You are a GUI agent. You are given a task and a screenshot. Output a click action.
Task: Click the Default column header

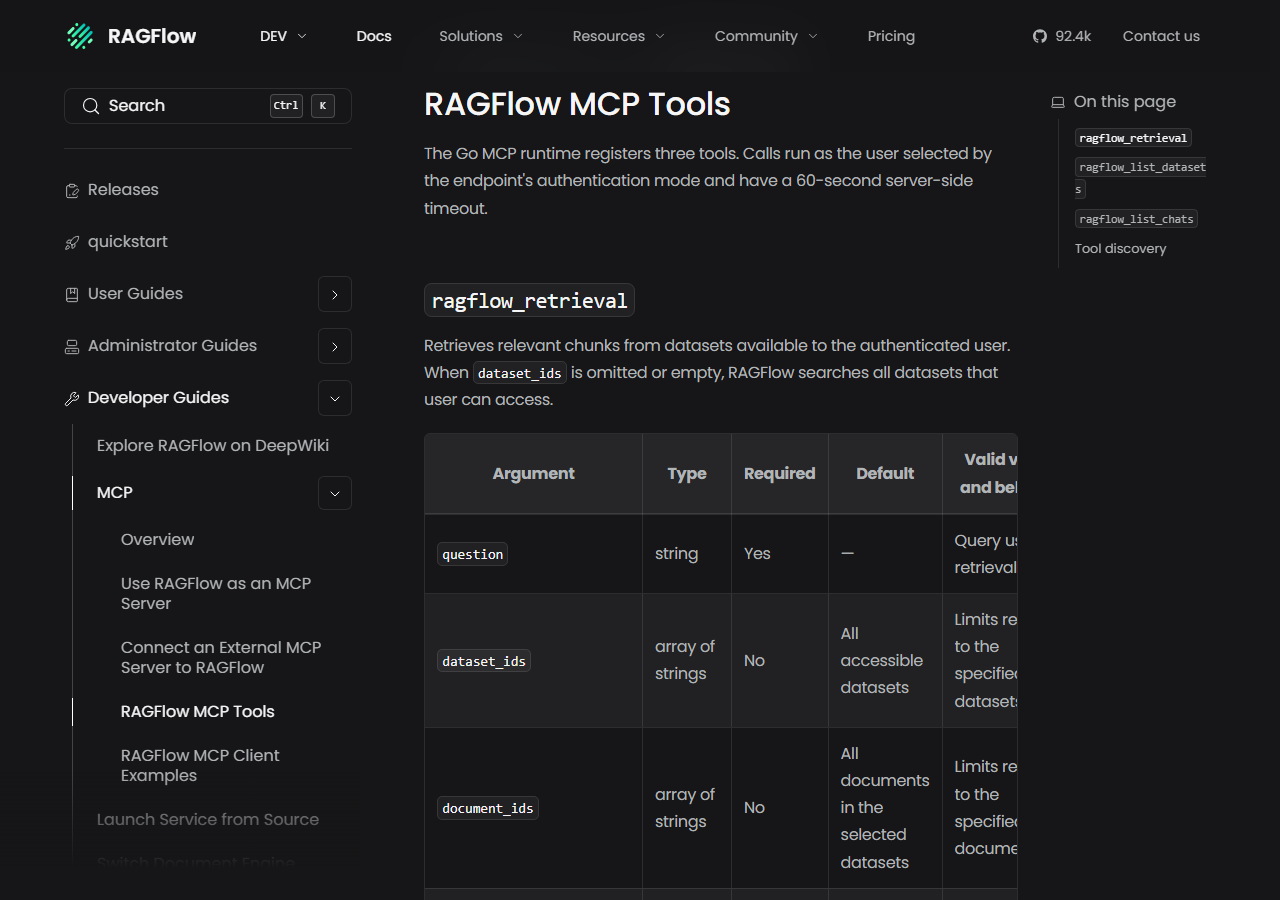point(885,474)
